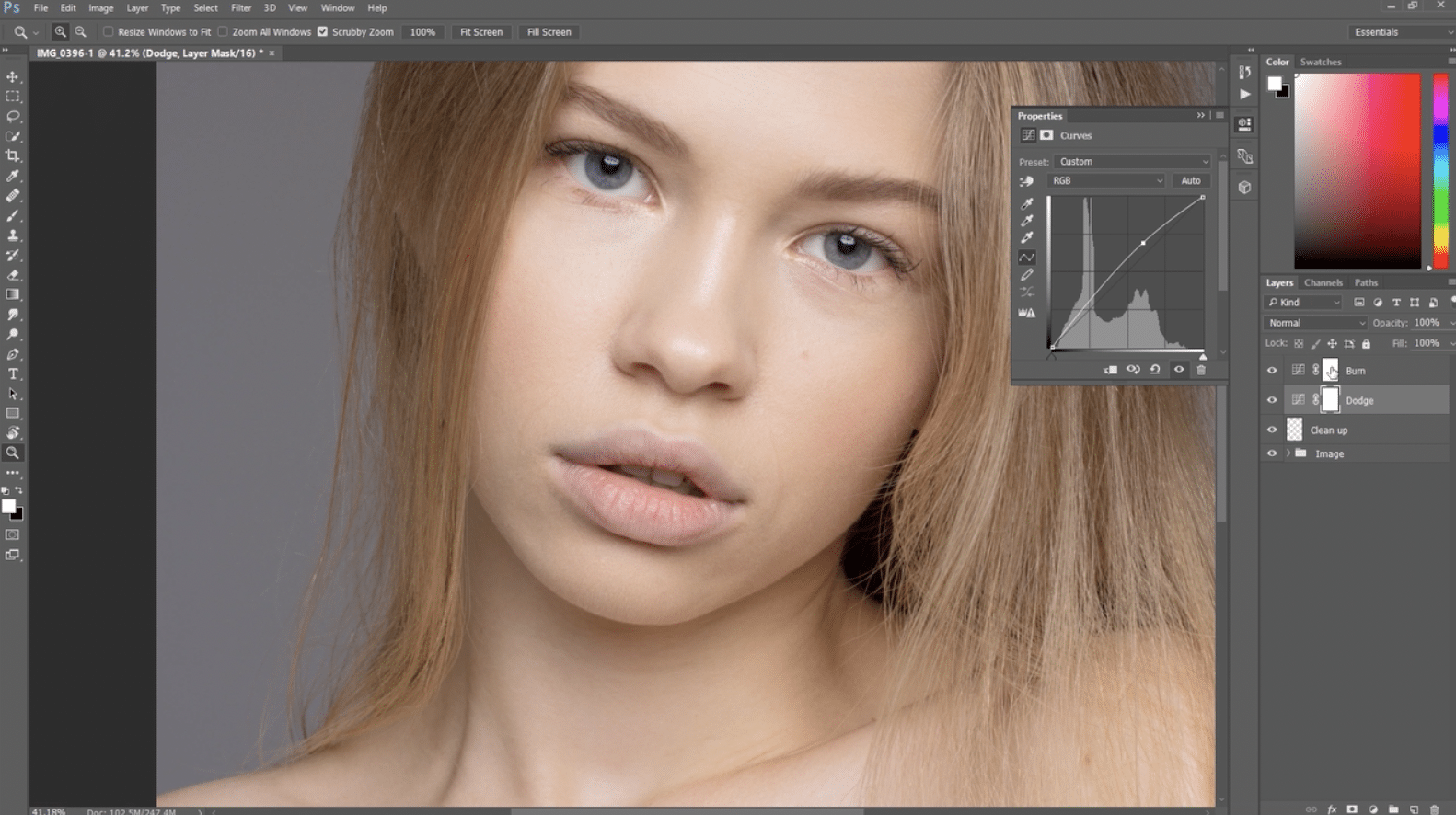This screenshot has height=815, width=1456.
Task: Pick the white point eyedropper in Curves
Action: click(1026, 238)
